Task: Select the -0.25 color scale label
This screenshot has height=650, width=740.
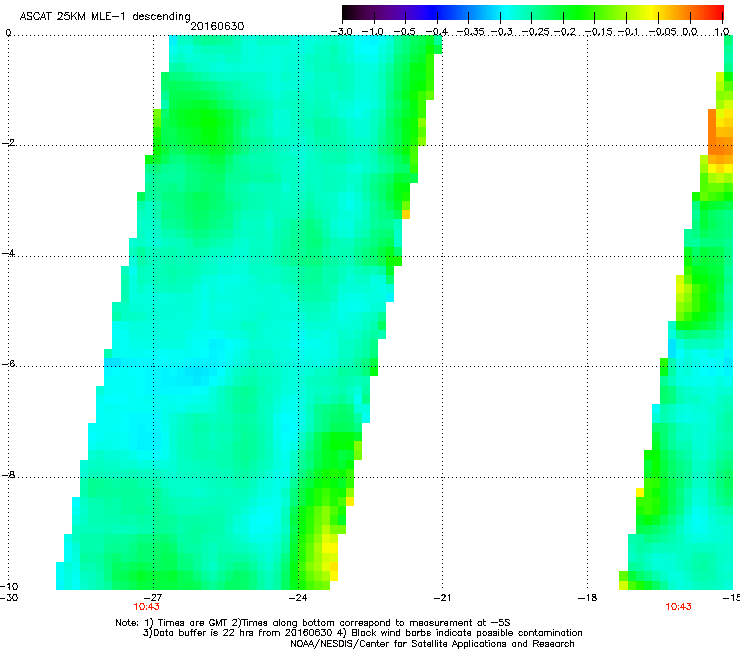Action: click(537, 32)
